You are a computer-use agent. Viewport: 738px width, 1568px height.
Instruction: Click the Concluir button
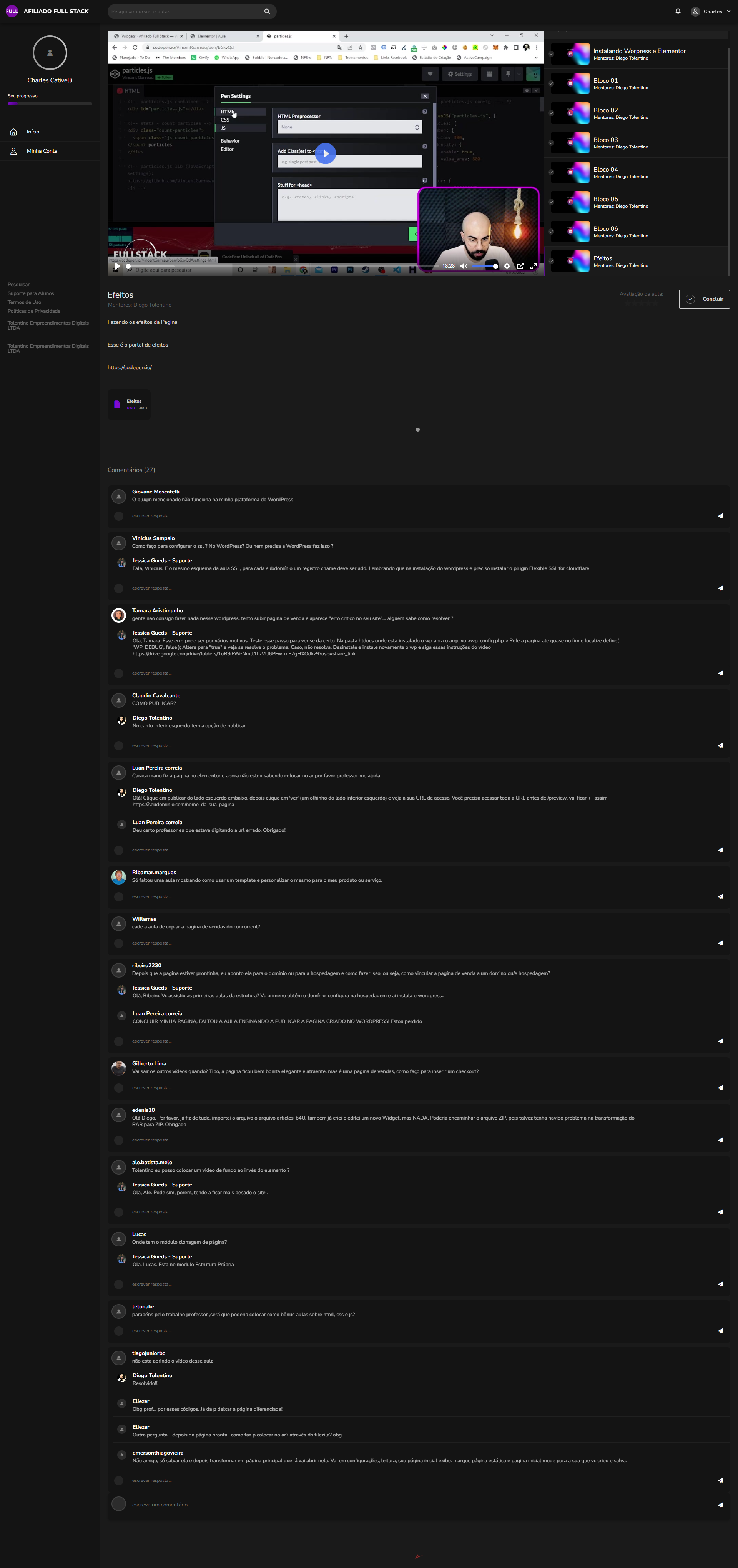coord(705,299)
